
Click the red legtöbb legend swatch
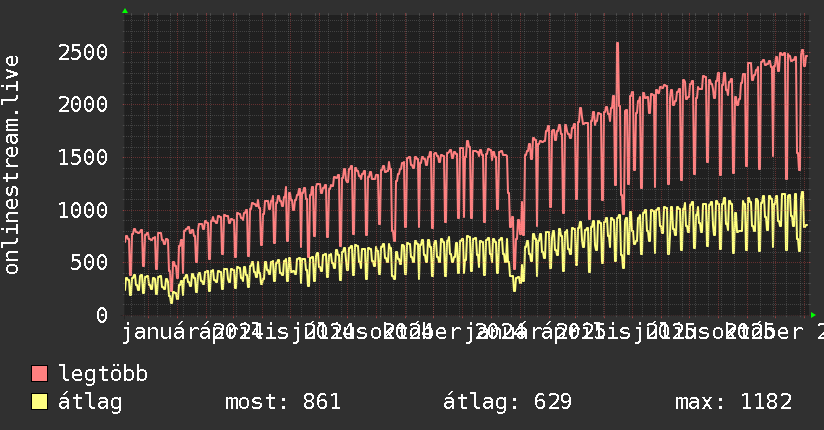(39, 374)
